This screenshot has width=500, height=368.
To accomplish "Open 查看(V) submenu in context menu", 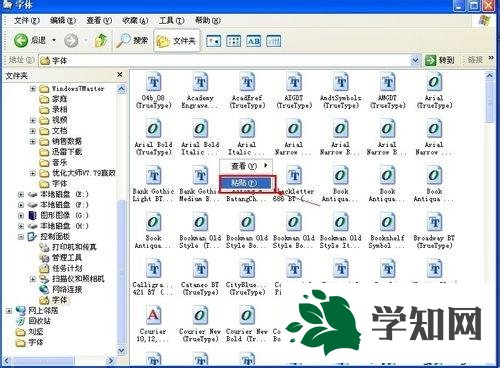I will (x=246, y=166).
